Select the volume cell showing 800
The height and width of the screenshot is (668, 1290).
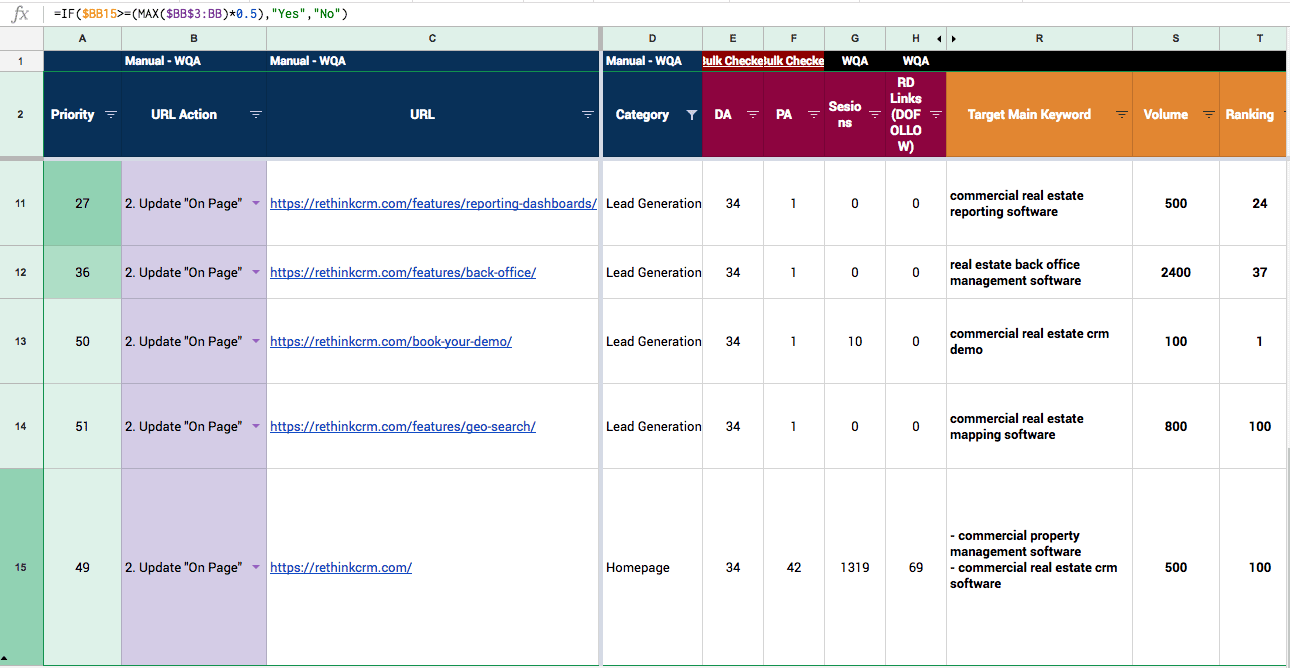(x=1176, y=426)
